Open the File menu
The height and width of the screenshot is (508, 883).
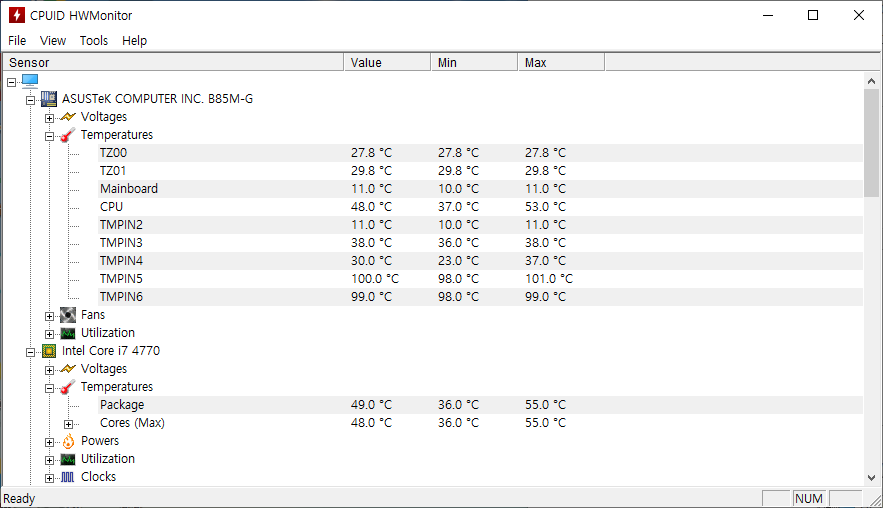point(17,41)
